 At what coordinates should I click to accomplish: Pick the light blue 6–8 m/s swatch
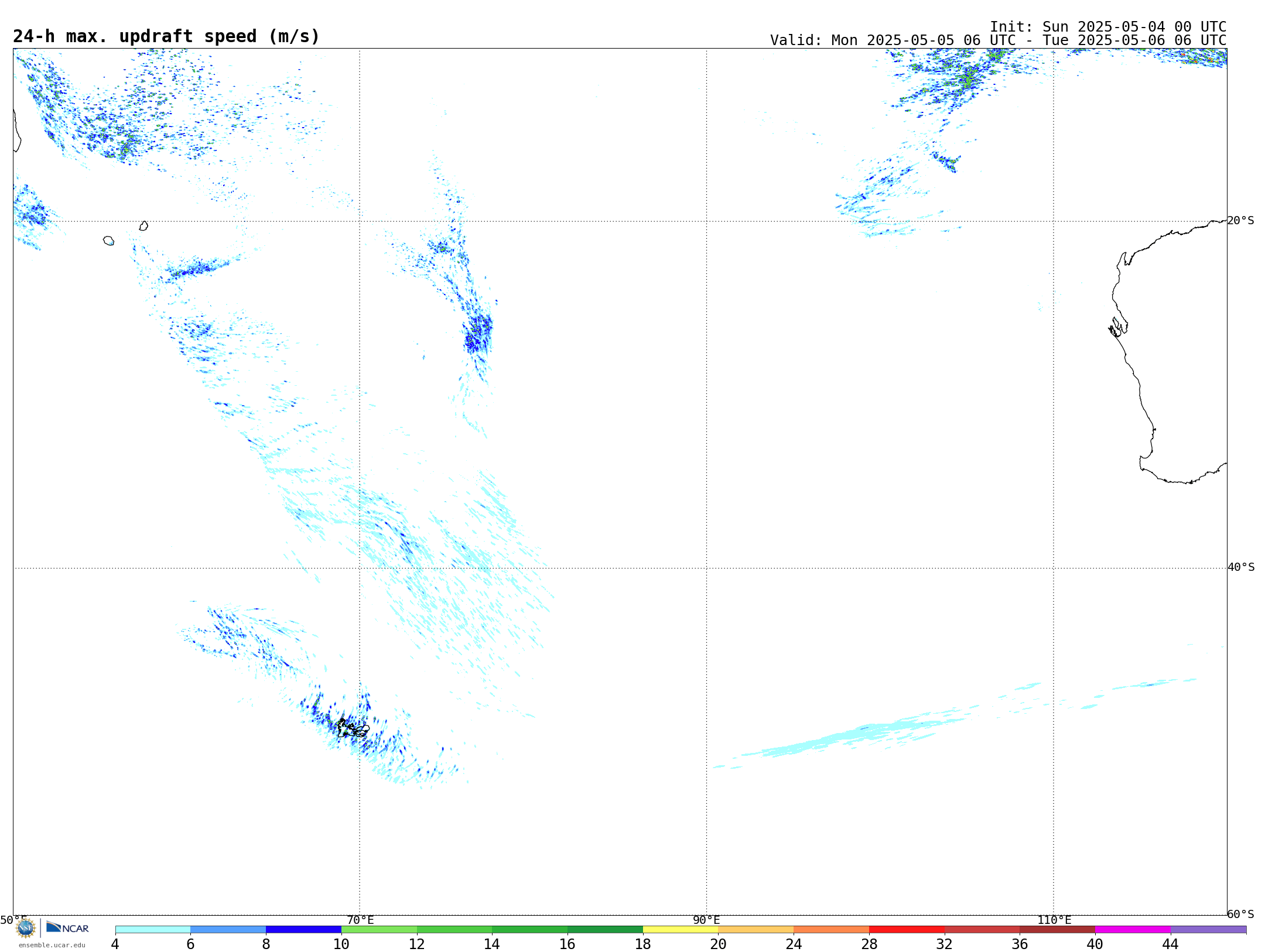228,930
